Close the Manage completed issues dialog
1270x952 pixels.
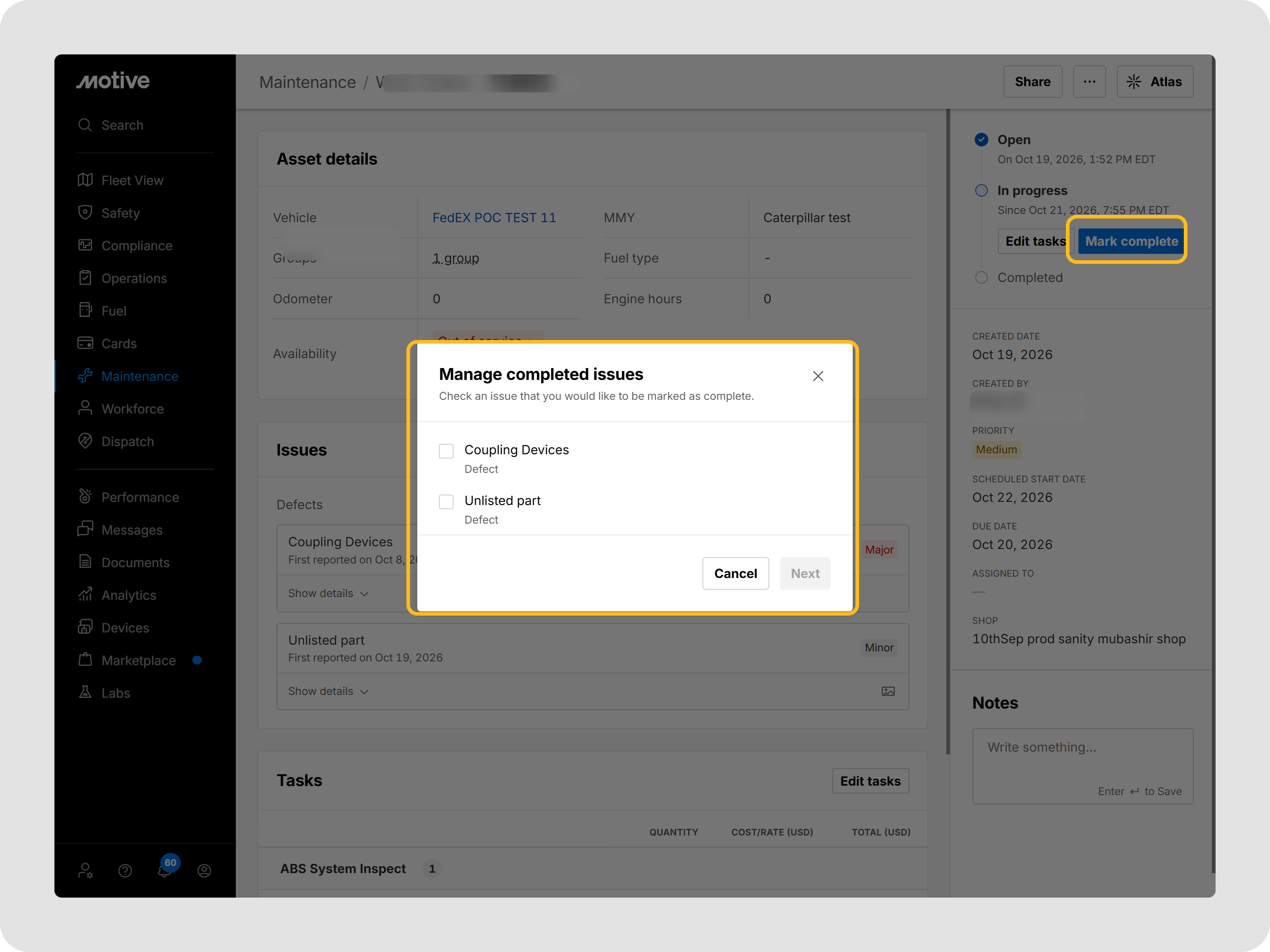(x=818, y=376)
